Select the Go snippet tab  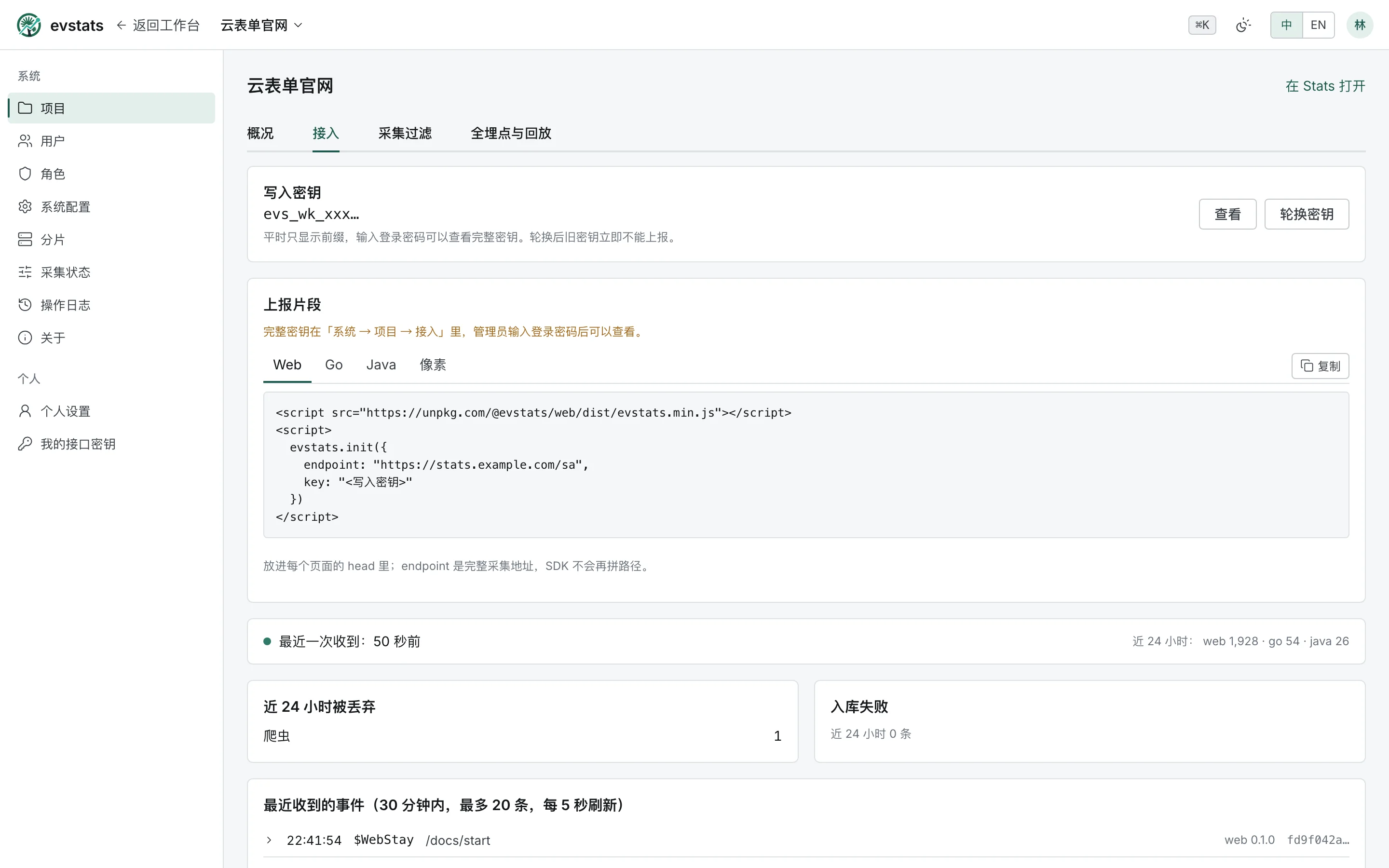333,365
